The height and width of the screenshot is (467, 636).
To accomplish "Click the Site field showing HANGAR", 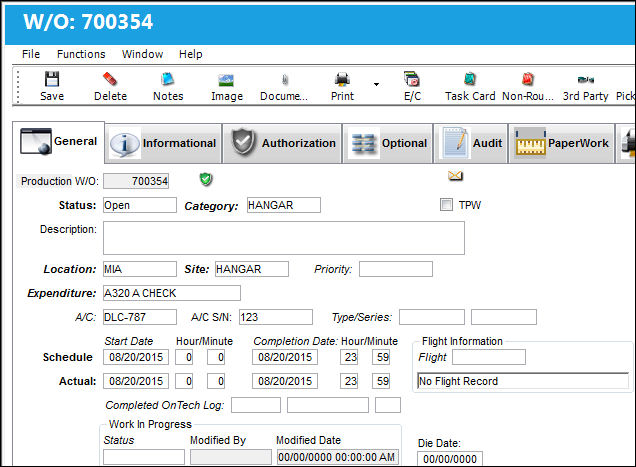I will click(x=252, y=269).
